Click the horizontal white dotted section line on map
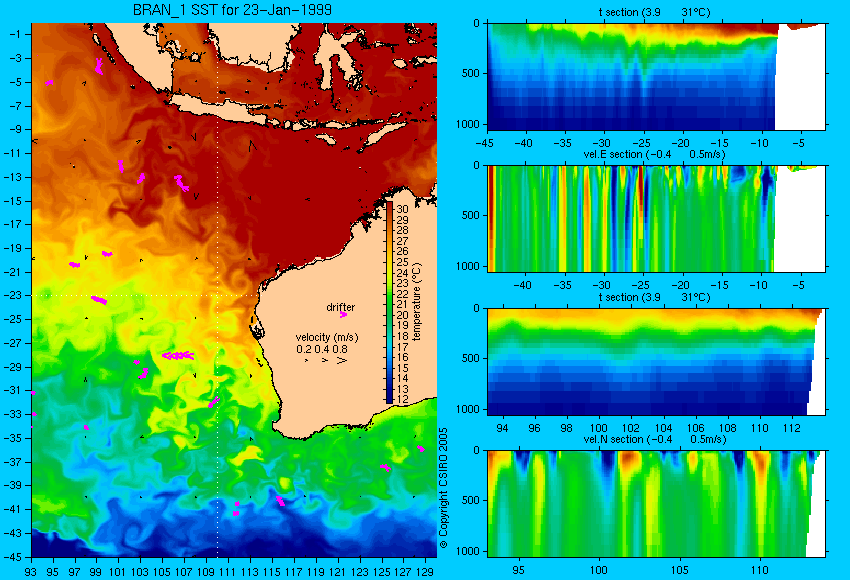This screenshot has width=850, height=580. click(144, 295)
